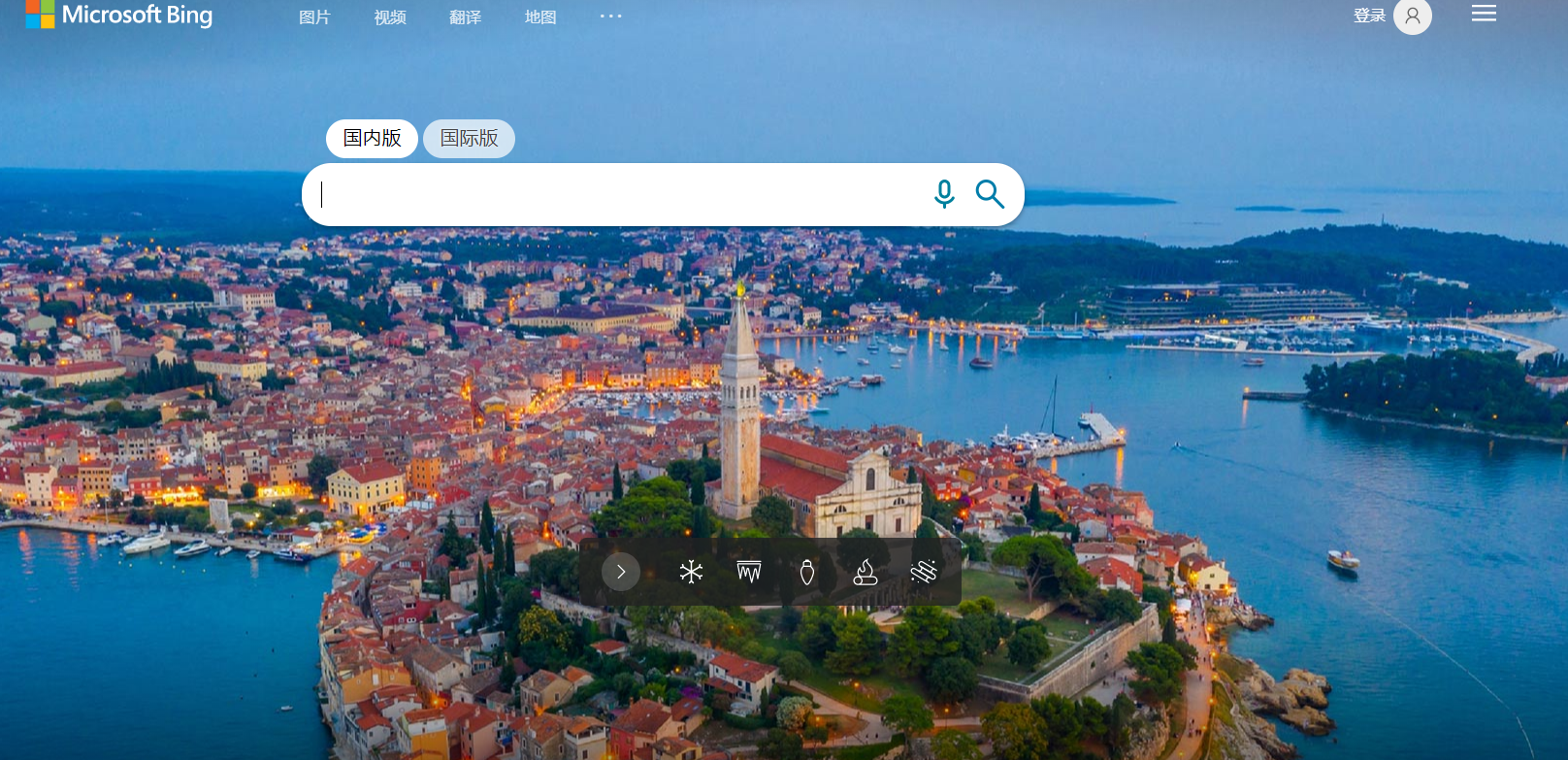1568x760 pixels.
Task: Open the 翻译 translate link
Action: pyautogui.click(x=465, y=17)
